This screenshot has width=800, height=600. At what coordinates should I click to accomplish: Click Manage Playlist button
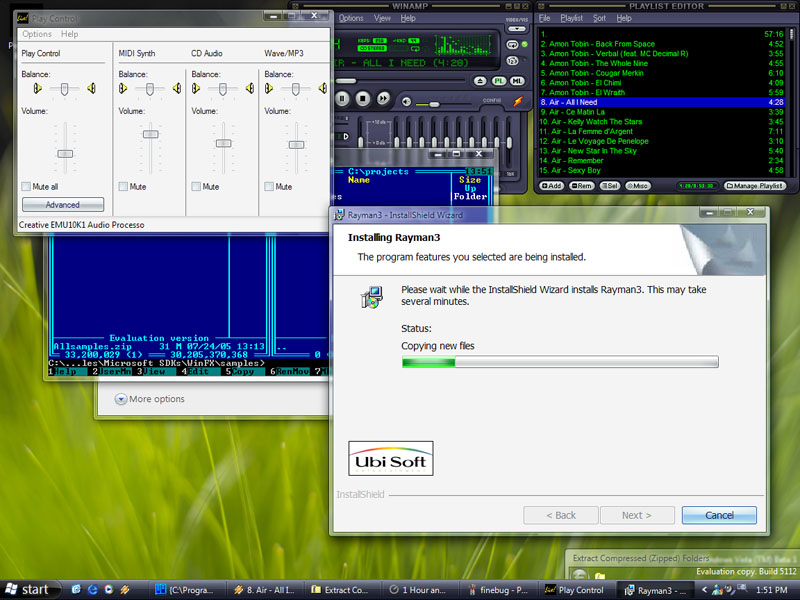pos(754,186)
